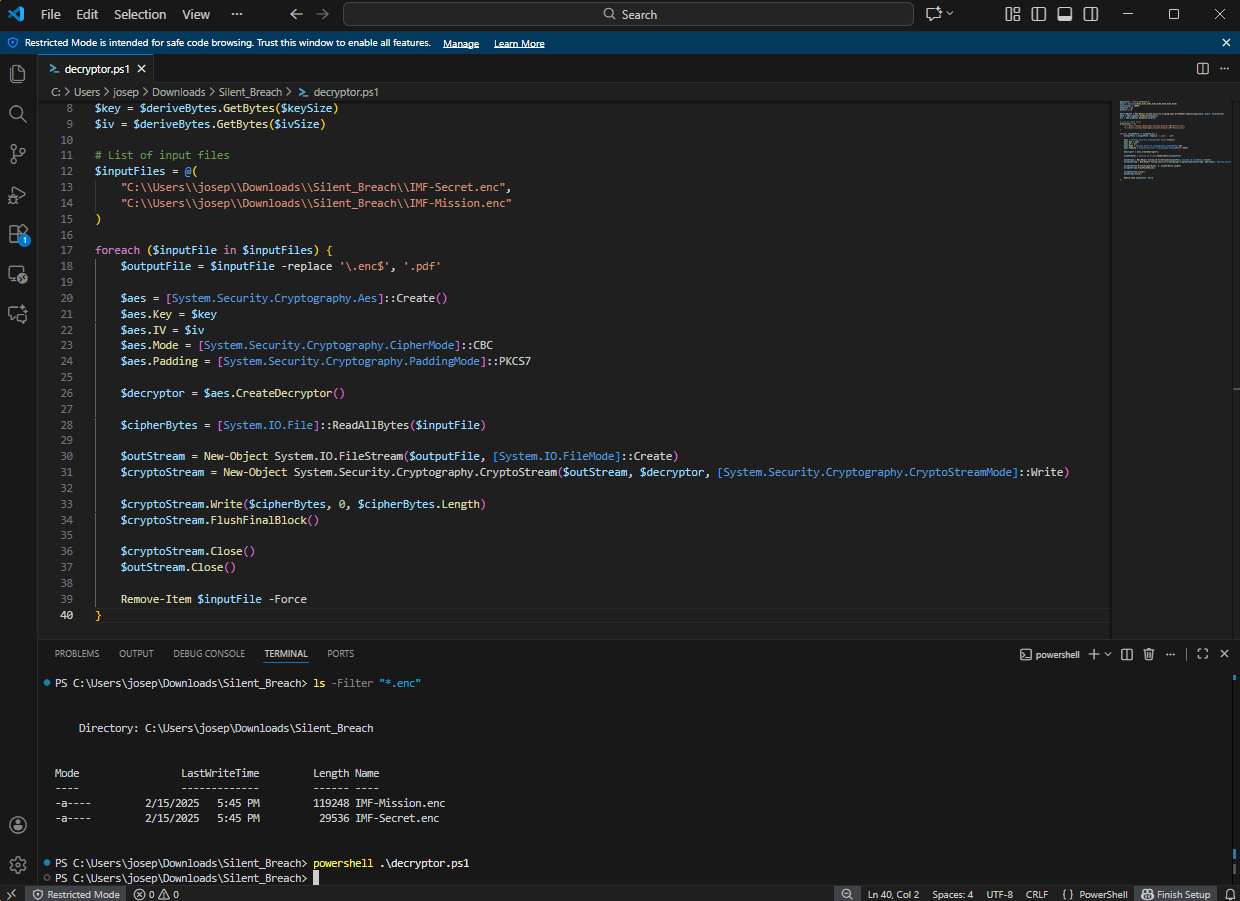
Task: Toggle the bottom panel layout button
Action: pos(1065,14)
